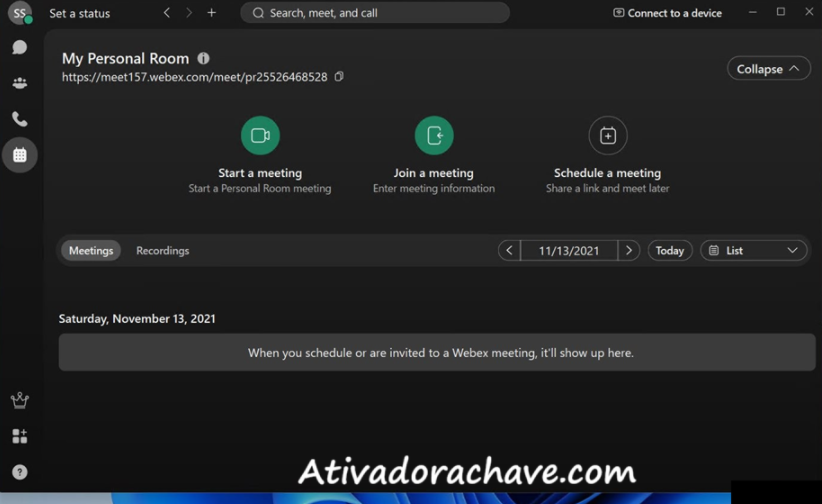Image resolution: width=822 pixels, height=504 pixels.
Task: Maximize the Webex window
Action: pyautogui.click(x=781, y=12)
